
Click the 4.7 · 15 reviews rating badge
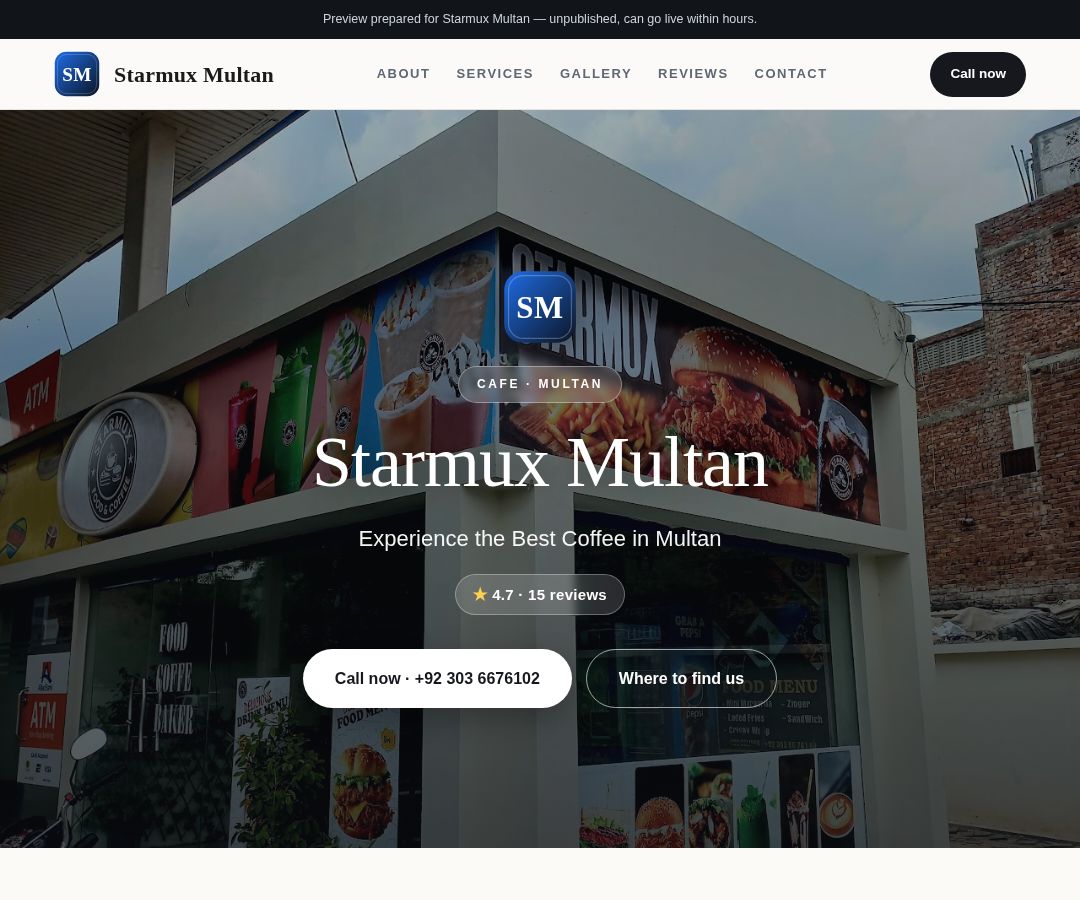[539, 594]
